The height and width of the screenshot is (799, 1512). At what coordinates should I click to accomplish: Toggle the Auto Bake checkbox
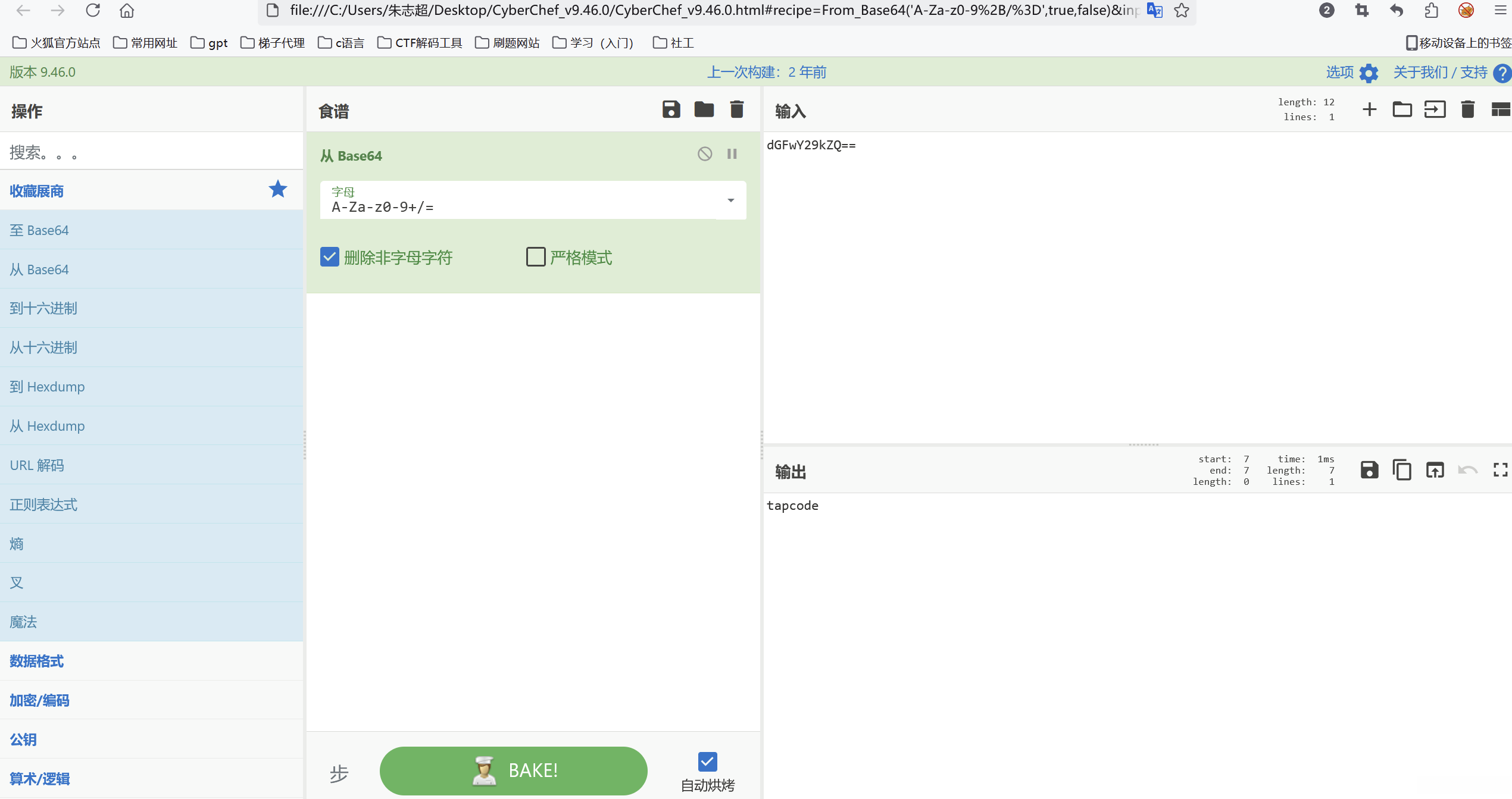(707, 762)
